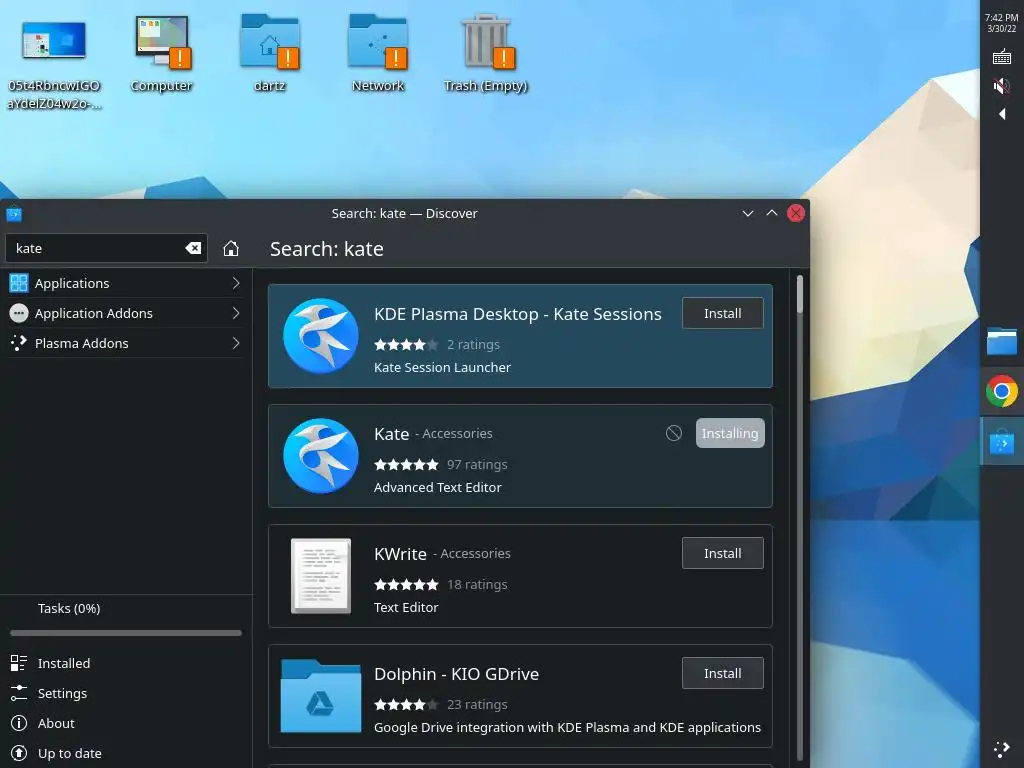The width and height of the screenshot is (1024, 768).
Task: Expand the Plasma Addons category
Action: [x=236, y=343]
